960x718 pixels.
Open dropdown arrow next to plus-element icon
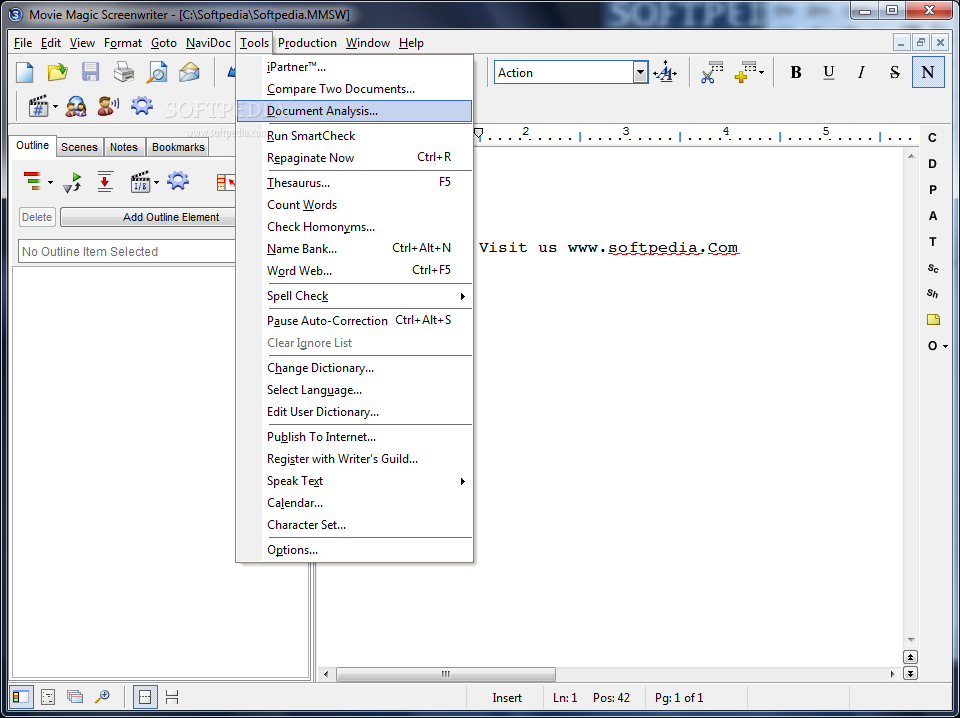pos(762,73)
